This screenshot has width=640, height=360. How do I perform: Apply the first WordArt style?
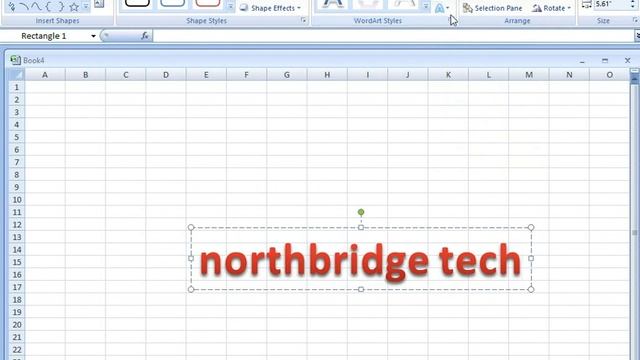coord(333,4)
